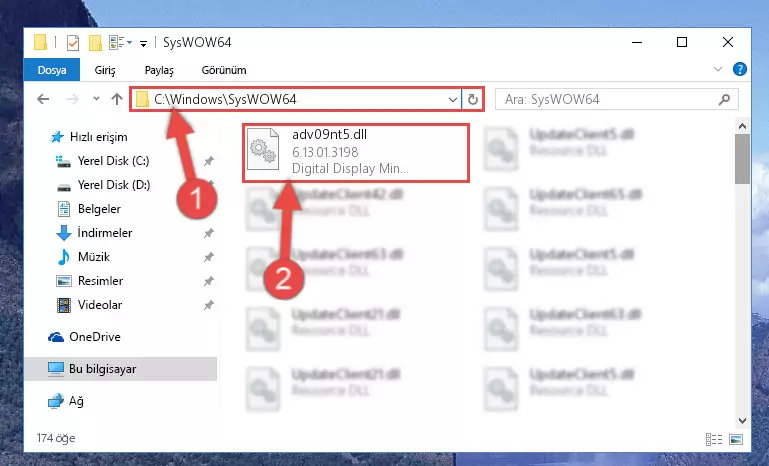The image size is (769, 466).
Task: Refresh the SysWOW64 folder
Action: (472, 100)
